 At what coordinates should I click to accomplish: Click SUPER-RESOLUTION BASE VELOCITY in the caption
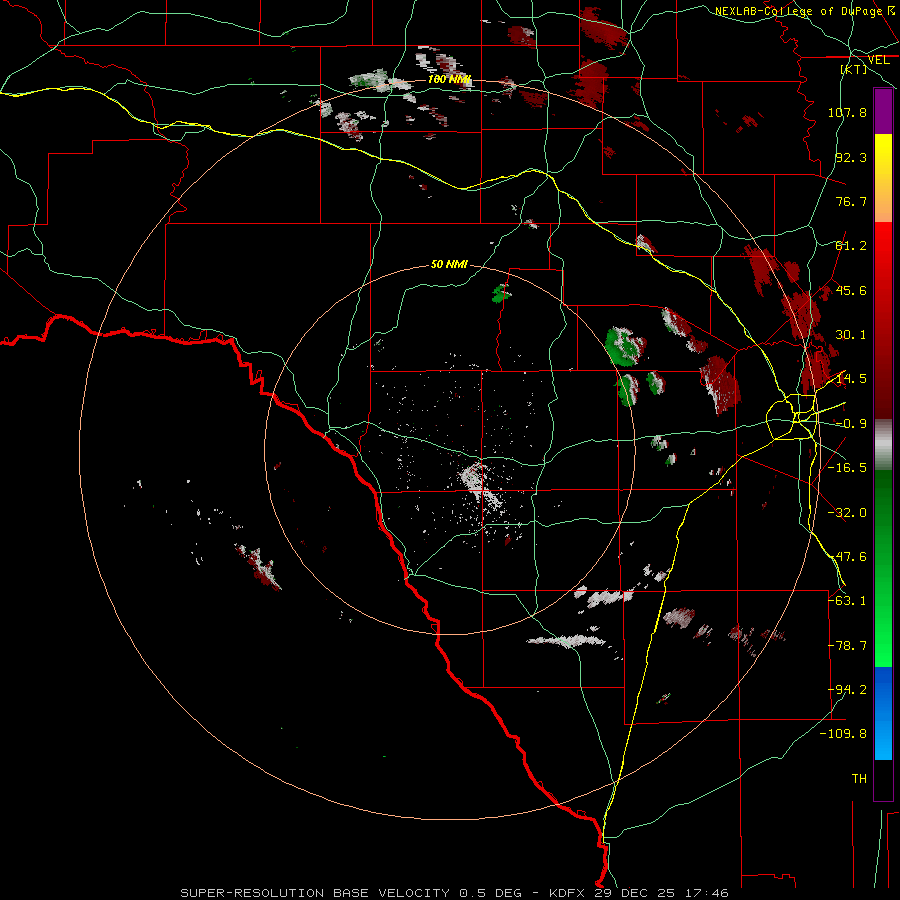(x=316, y=893)
